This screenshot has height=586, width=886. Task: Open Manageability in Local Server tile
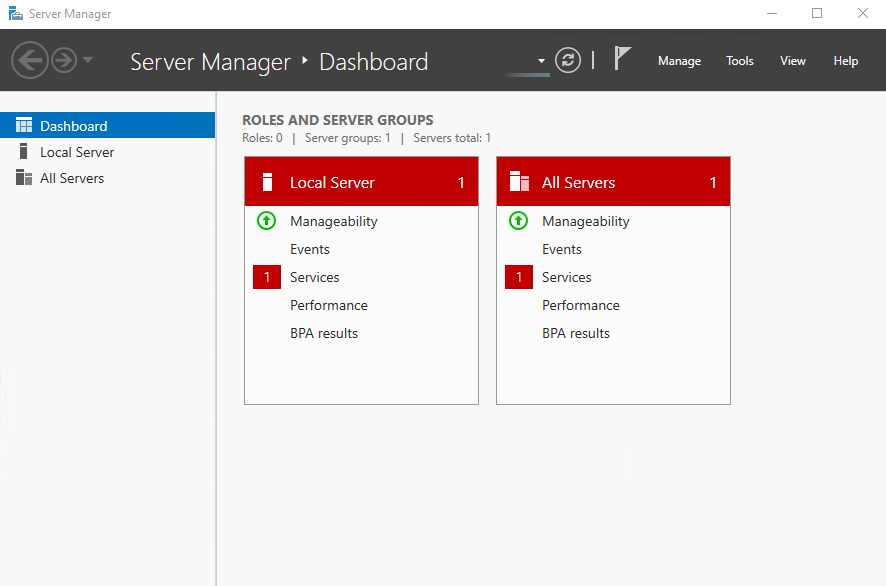coord(333,222)
